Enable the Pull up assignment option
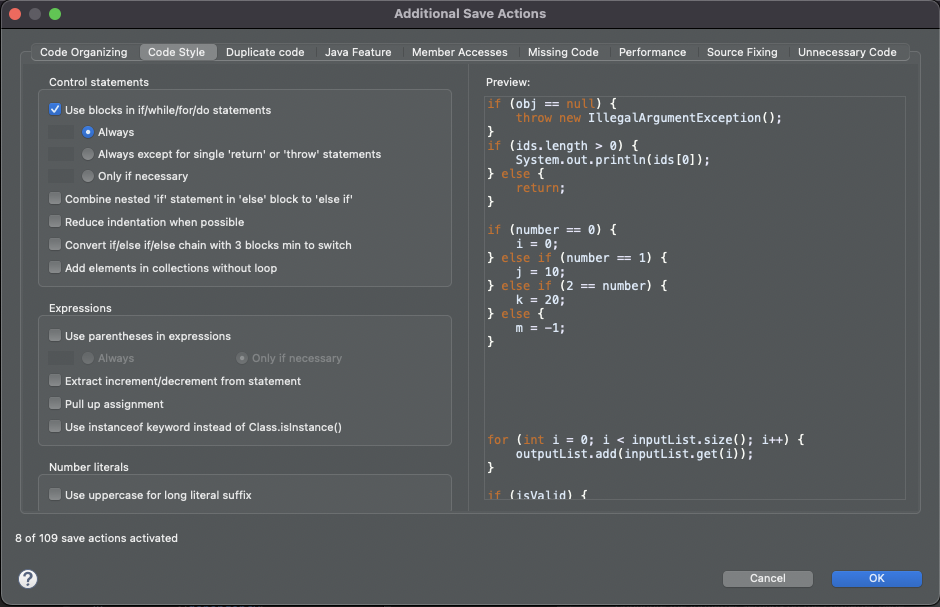Screen dimensions: 940x607 tap(55, 404)
